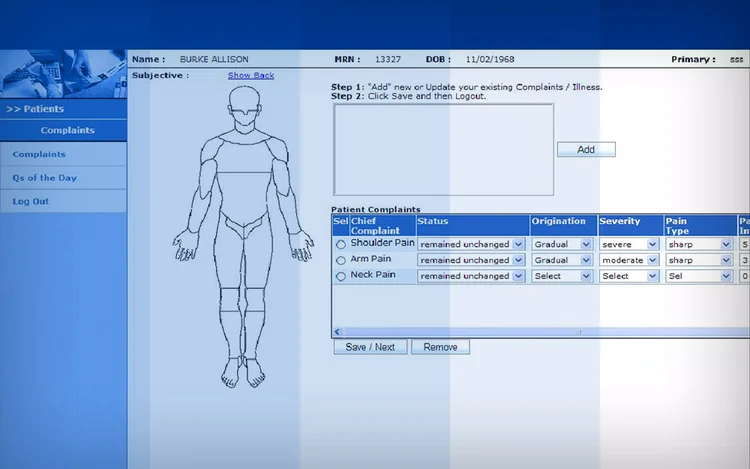Open Severity dropdown showing severe
Screen dimensions: 750x469
pos(629,244)
